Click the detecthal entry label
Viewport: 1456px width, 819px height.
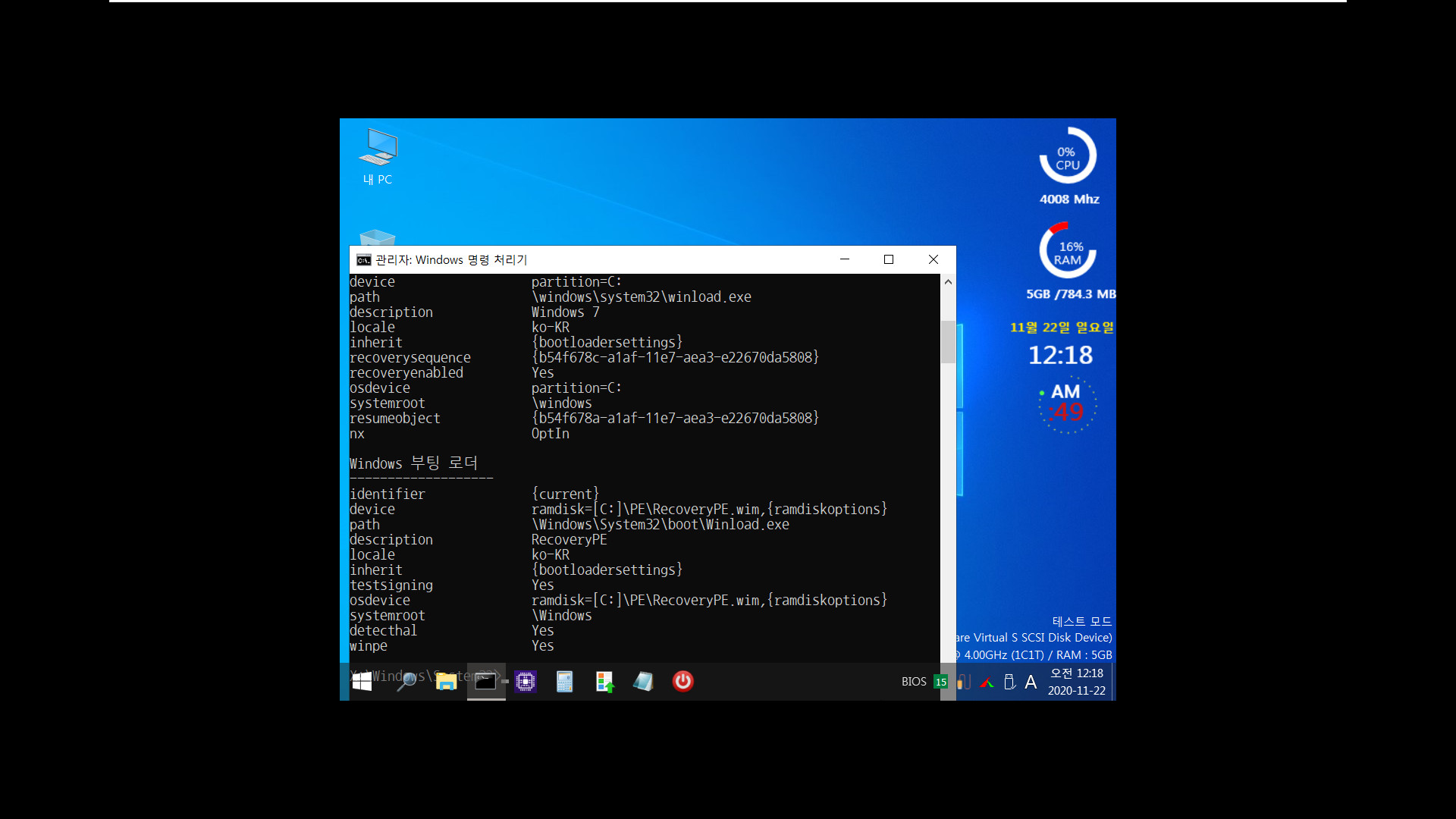(384, 631)
